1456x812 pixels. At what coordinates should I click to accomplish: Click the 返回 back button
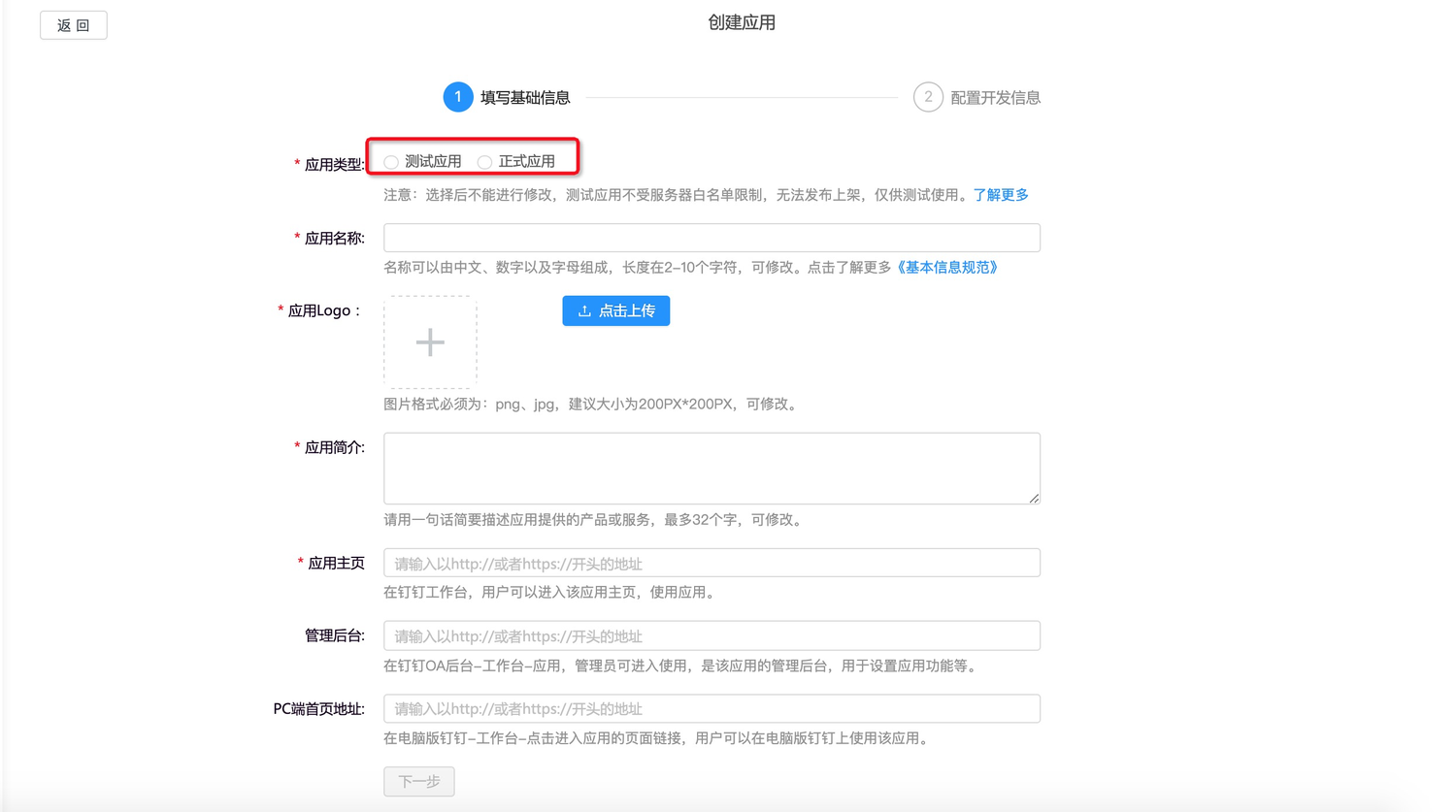(x=74, y=25)
